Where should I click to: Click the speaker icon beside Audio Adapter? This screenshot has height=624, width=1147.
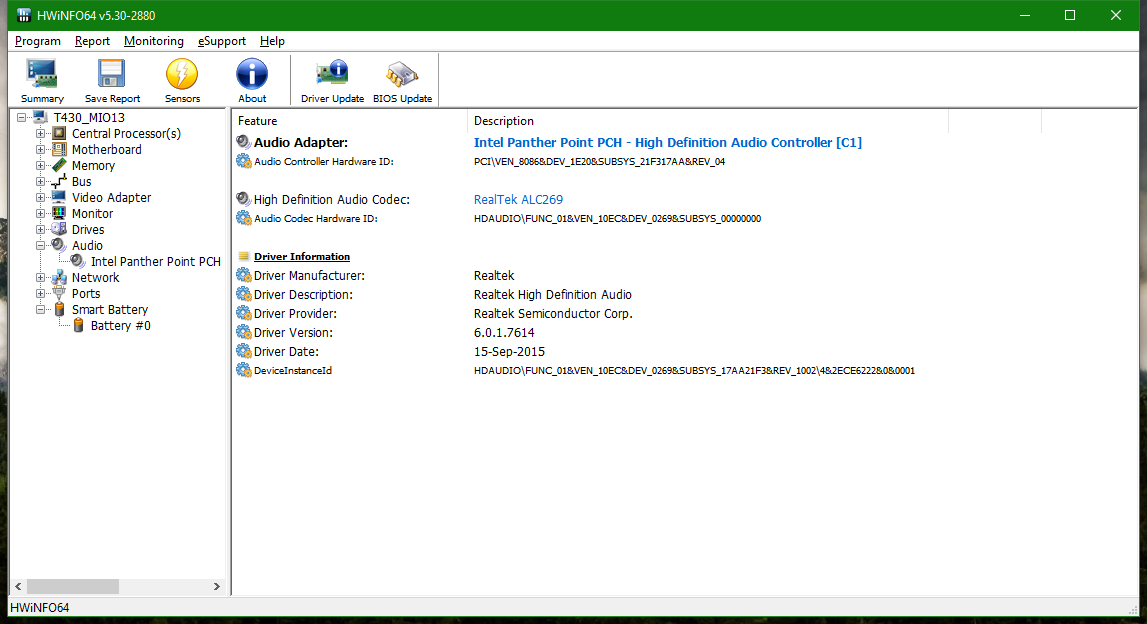pos(244,142)
